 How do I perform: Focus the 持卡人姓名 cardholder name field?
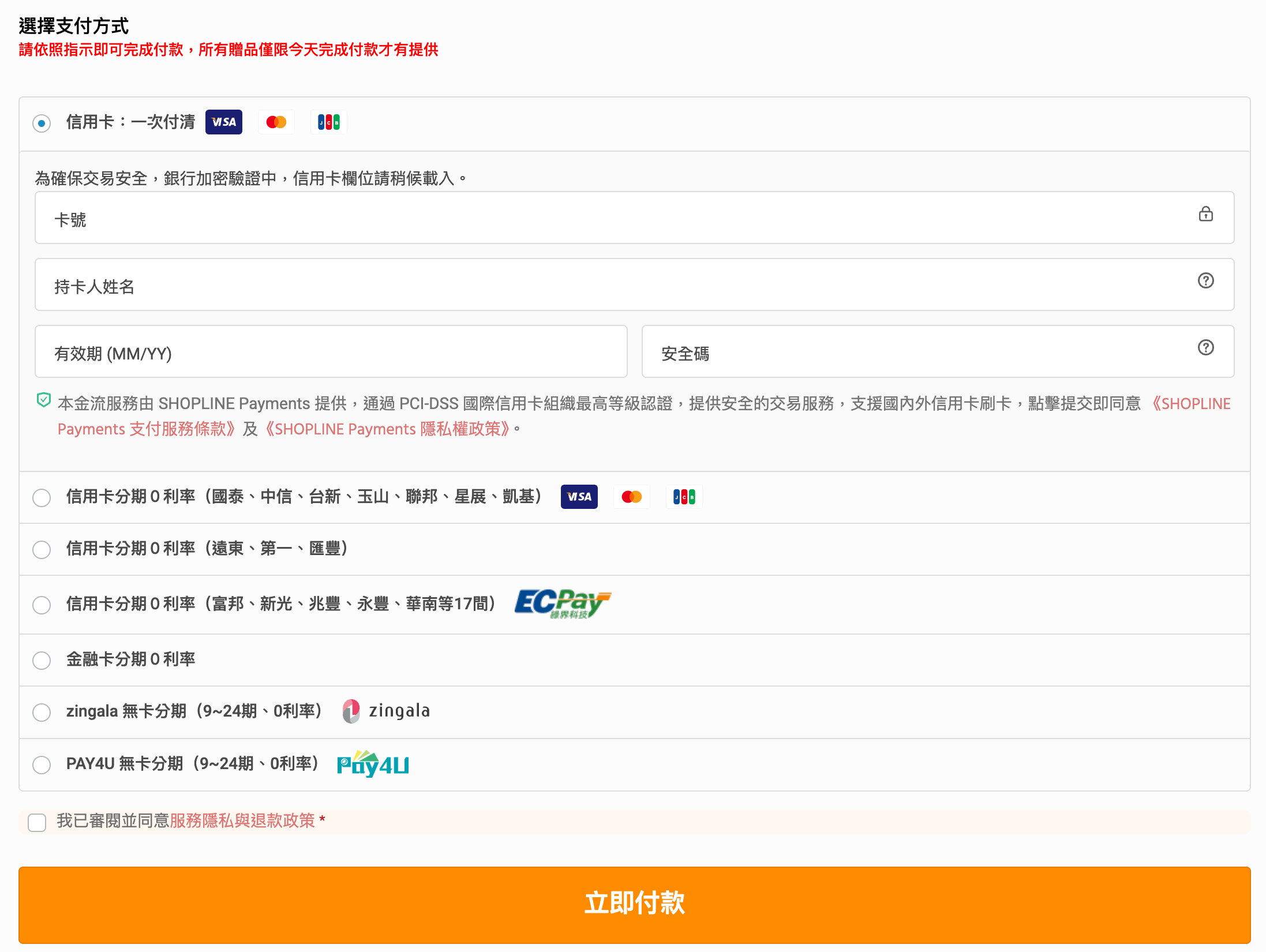635,284
